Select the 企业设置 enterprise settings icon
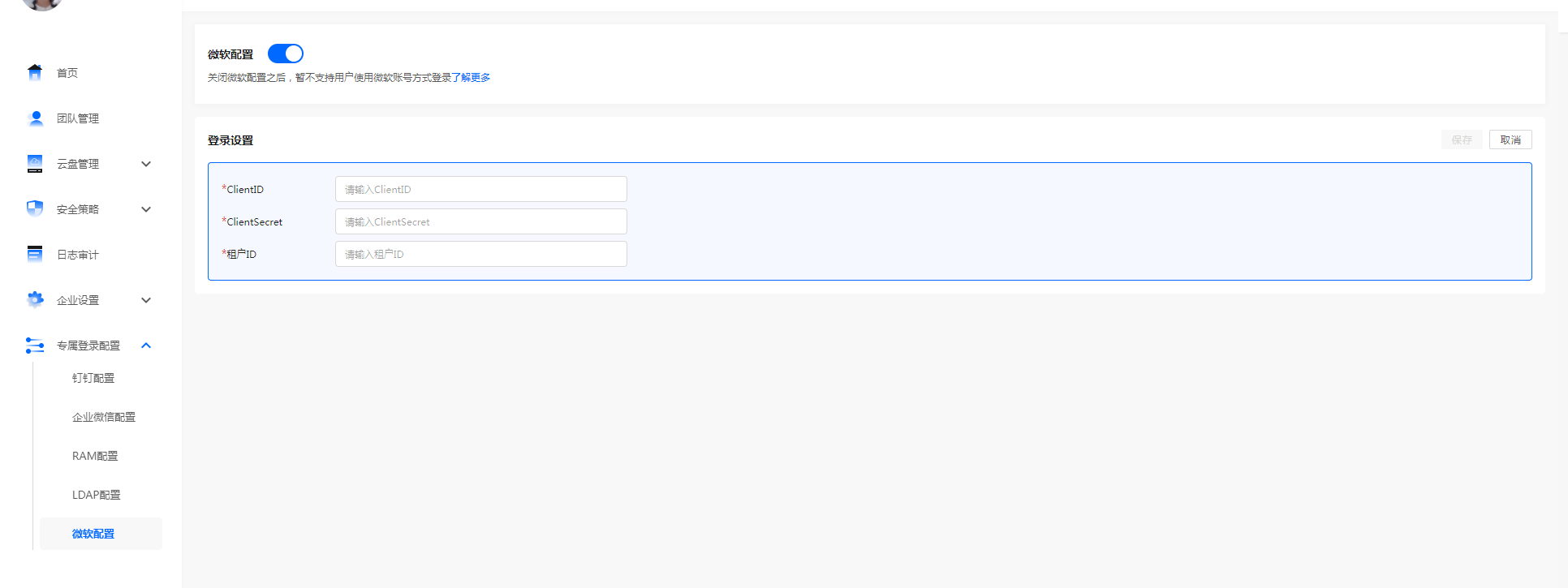Image resolution: width=1568 pixels, height=588 pixels. click(36, 299)
